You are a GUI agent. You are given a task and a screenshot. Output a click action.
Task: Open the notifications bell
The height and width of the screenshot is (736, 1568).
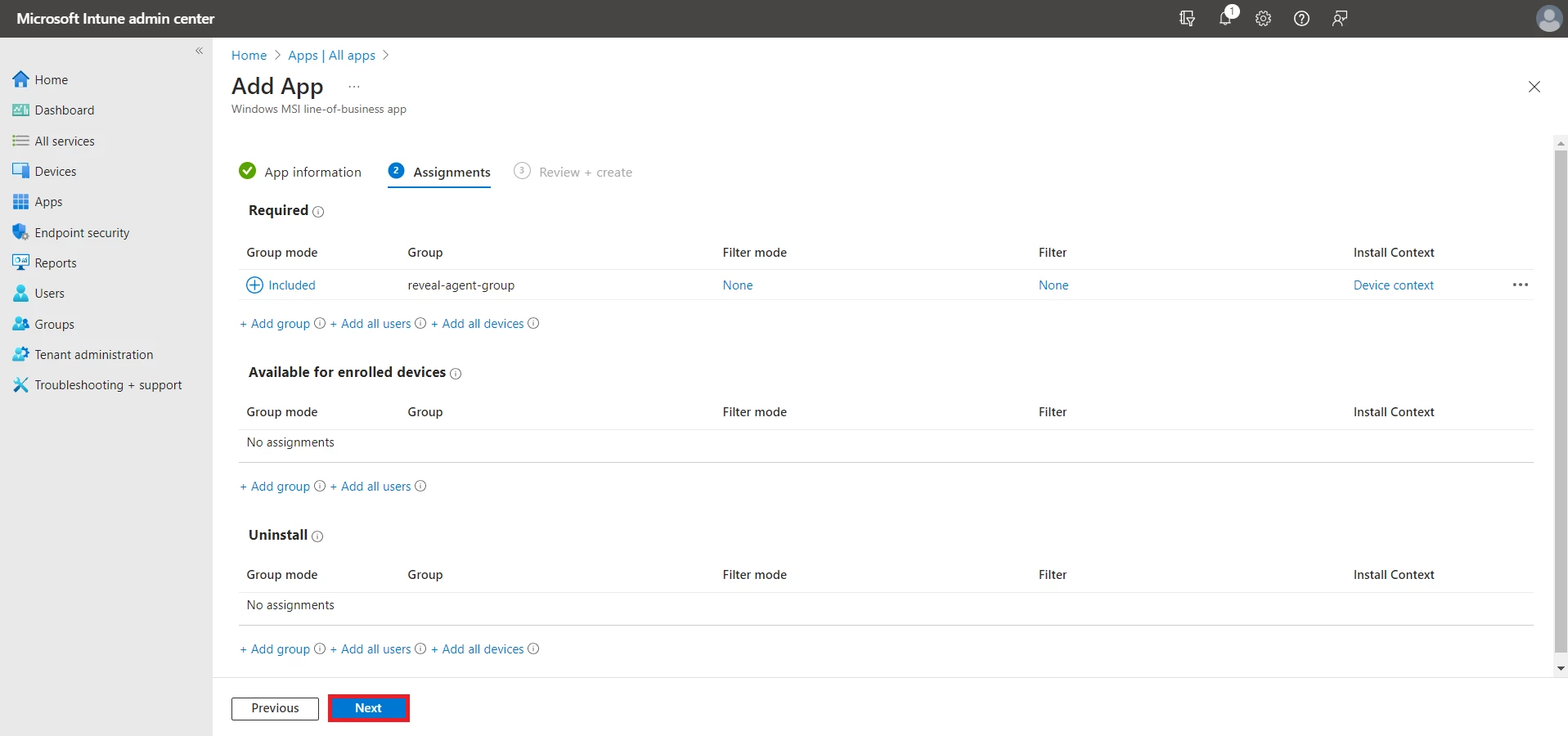(x=1225, y=18)
